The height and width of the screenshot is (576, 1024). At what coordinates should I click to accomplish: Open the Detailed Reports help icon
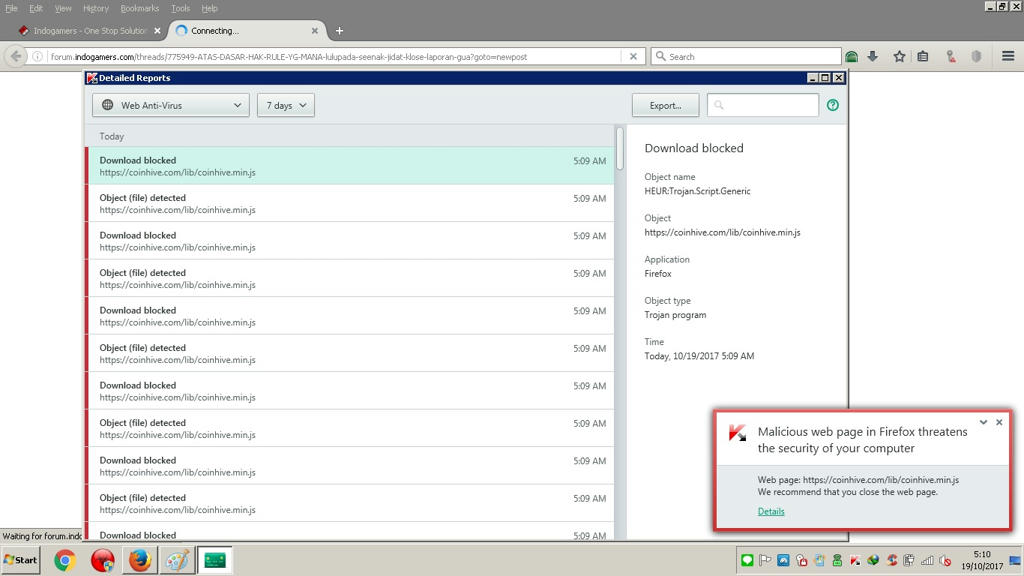pyautogui.click(x=833, y=105)
